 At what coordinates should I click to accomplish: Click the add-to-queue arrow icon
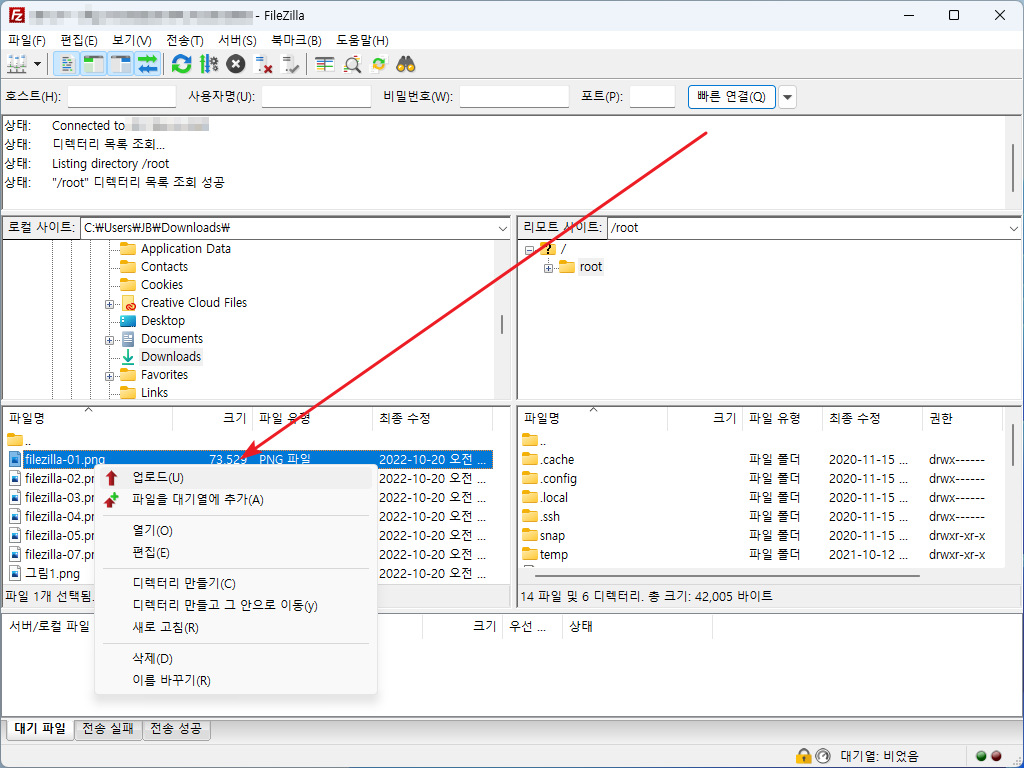point(112,500)
